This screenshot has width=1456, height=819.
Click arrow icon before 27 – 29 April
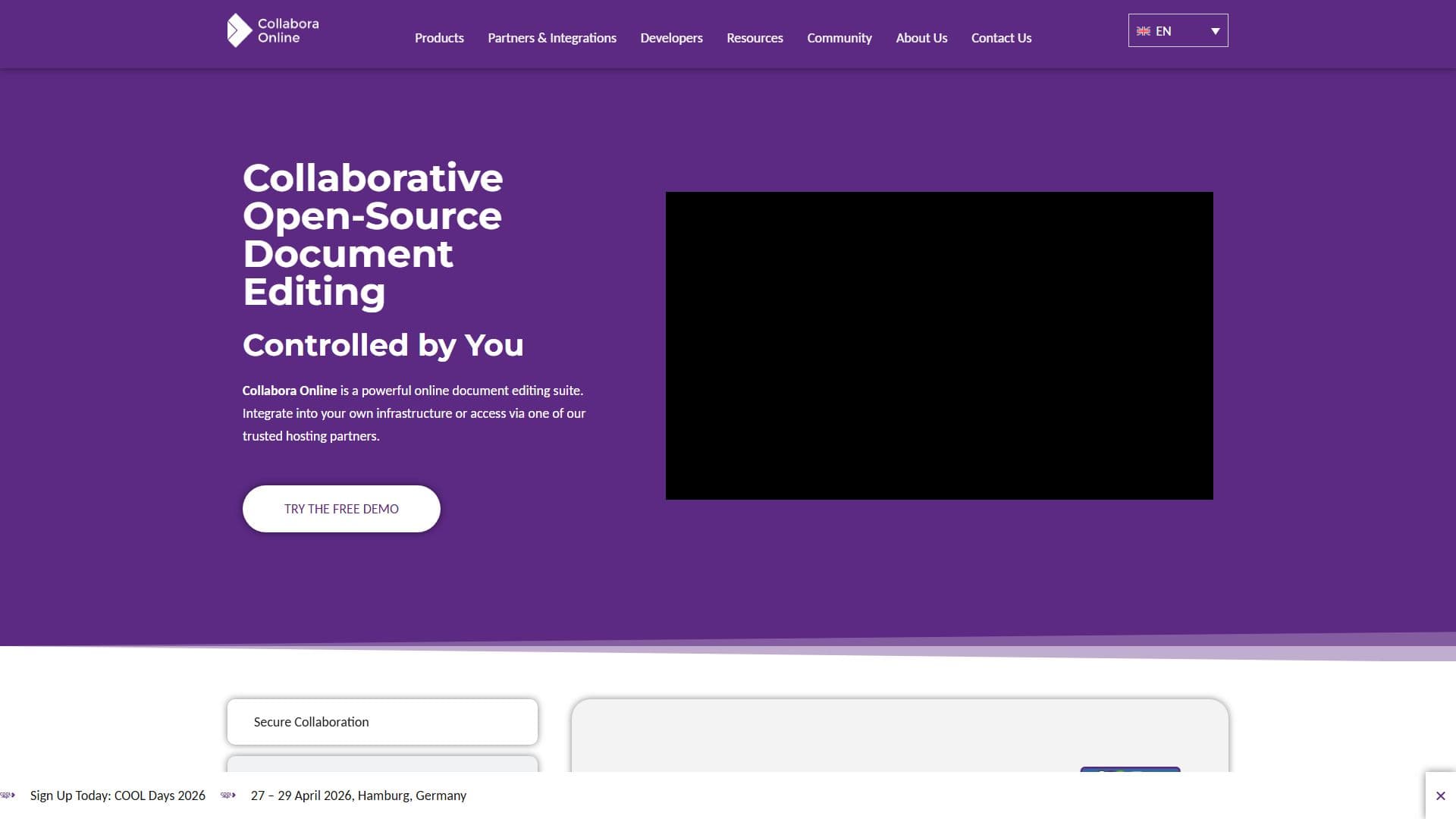[x=228, y=795]
